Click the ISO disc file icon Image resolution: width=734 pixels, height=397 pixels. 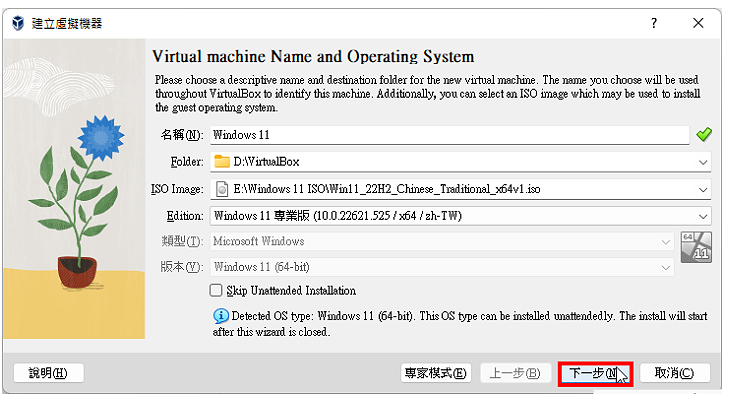222,189
